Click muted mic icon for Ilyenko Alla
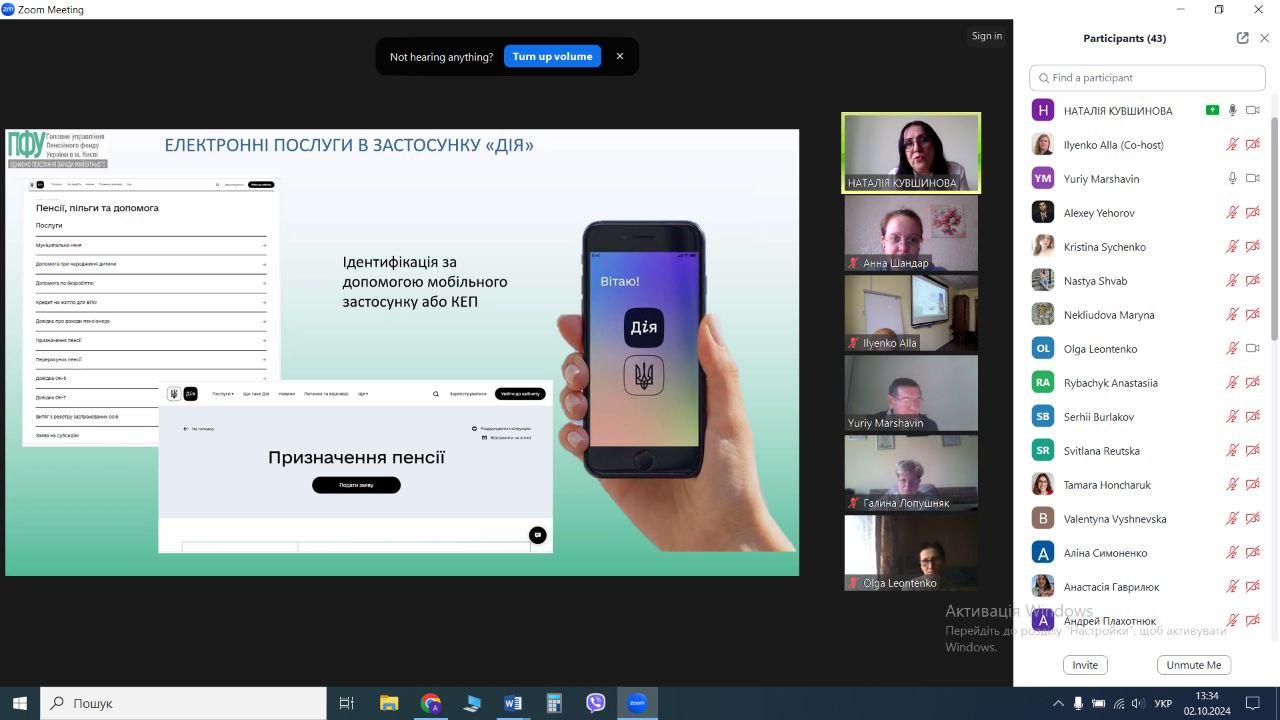This screenshot has width=1280, height=720. pyautogui.click(x=1232, y=144)
